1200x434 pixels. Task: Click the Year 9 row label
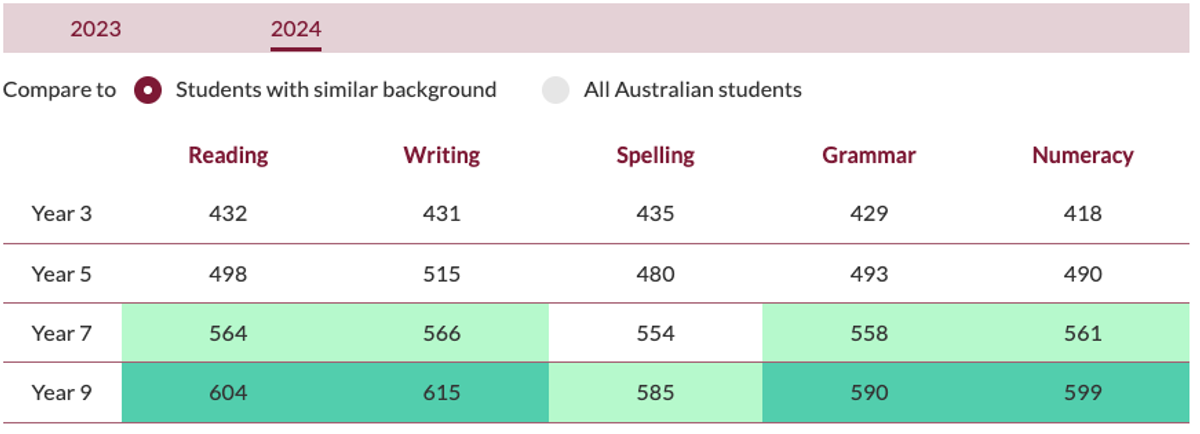pos(62,393)
